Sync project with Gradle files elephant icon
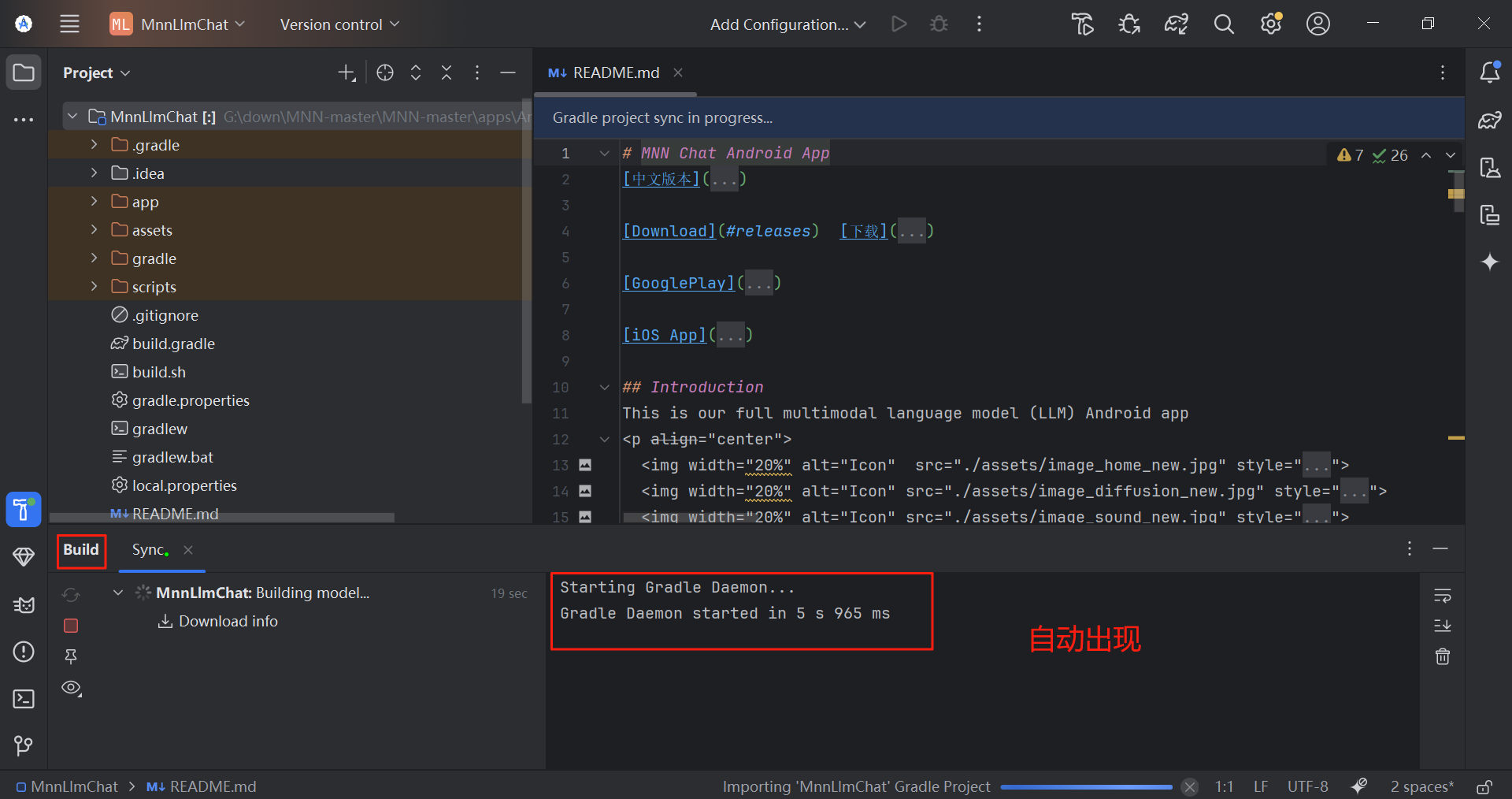Viewport: 1512px width, 799px height. pos(1177,24)
